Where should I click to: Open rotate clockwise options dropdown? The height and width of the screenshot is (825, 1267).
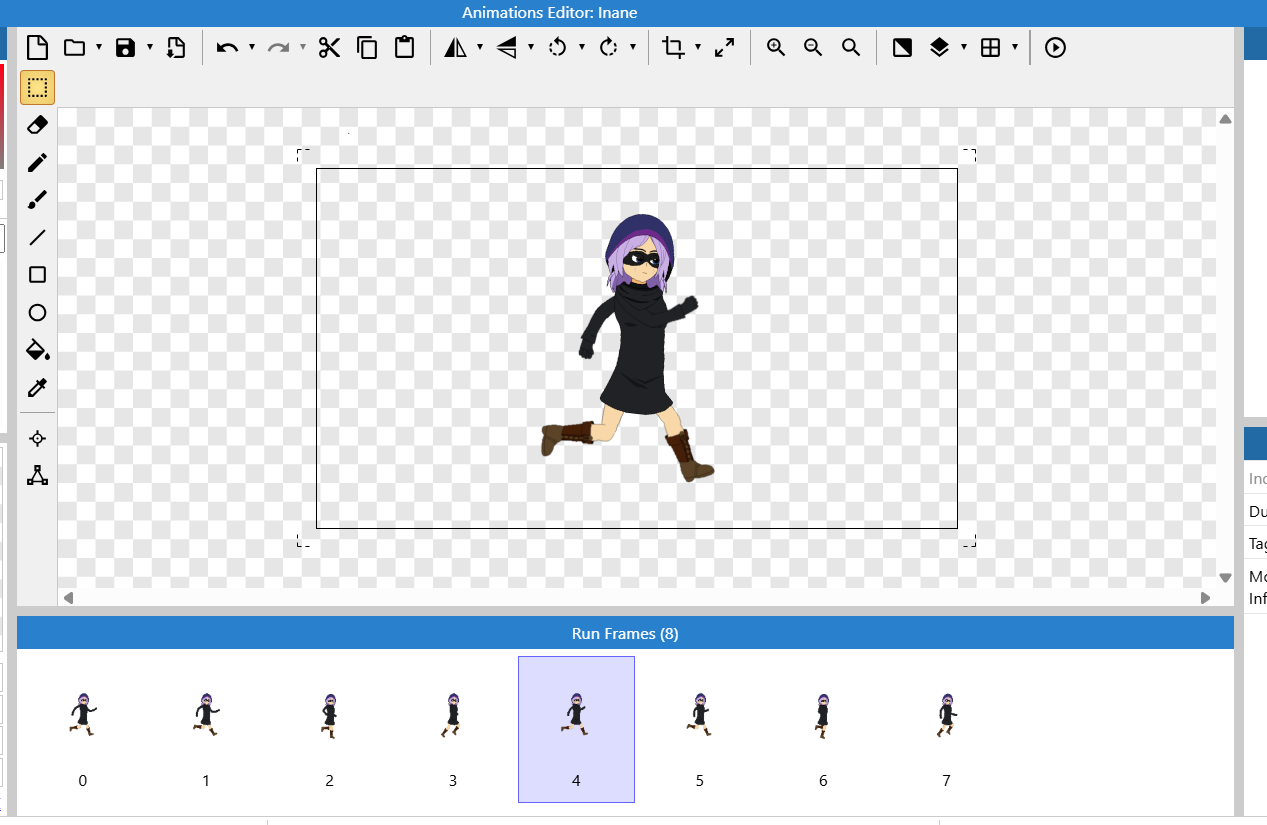point(633,47)
